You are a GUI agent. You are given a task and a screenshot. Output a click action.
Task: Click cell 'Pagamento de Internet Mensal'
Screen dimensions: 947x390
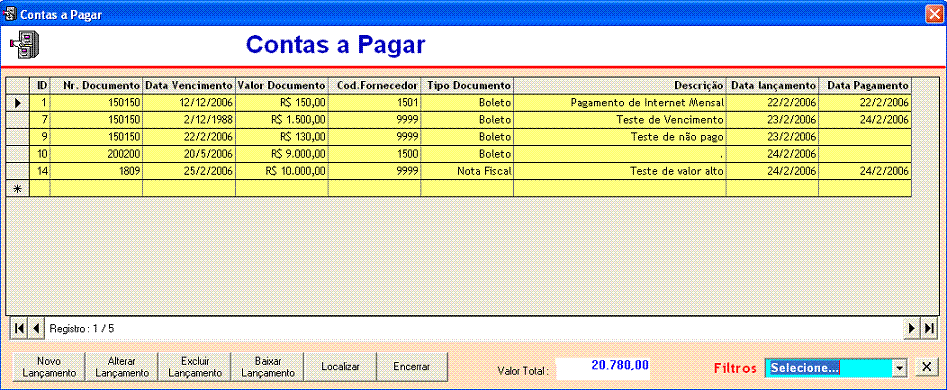pos(620,103)
